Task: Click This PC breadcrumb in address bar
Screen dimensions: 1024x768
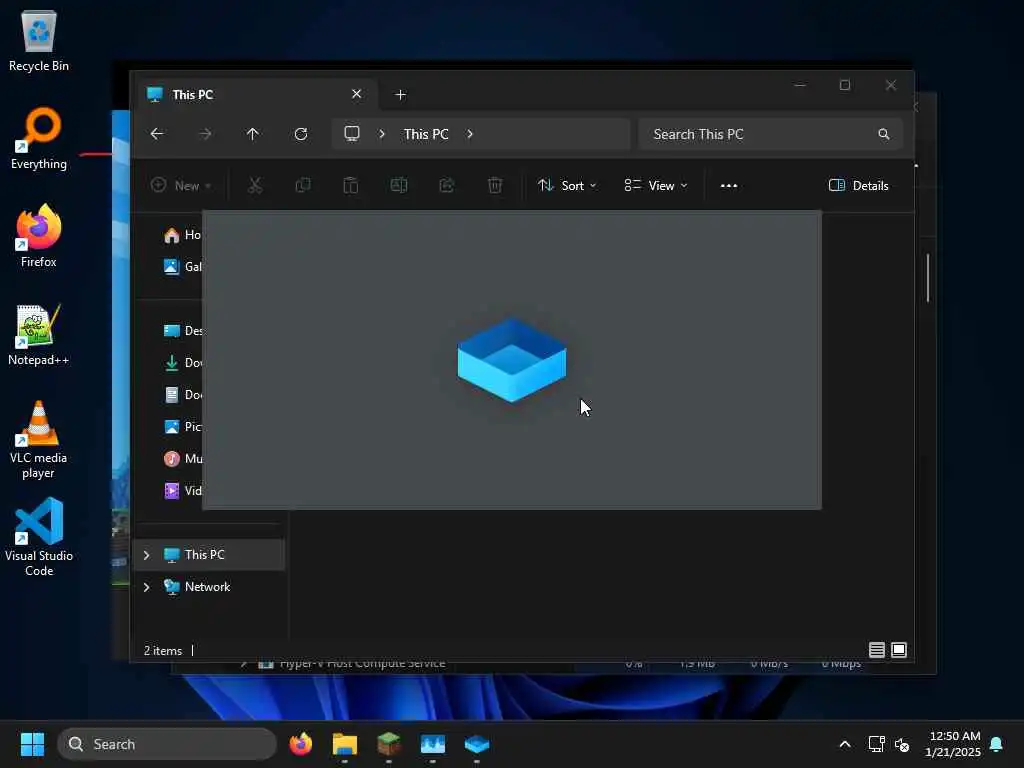Action: [426, 134]
